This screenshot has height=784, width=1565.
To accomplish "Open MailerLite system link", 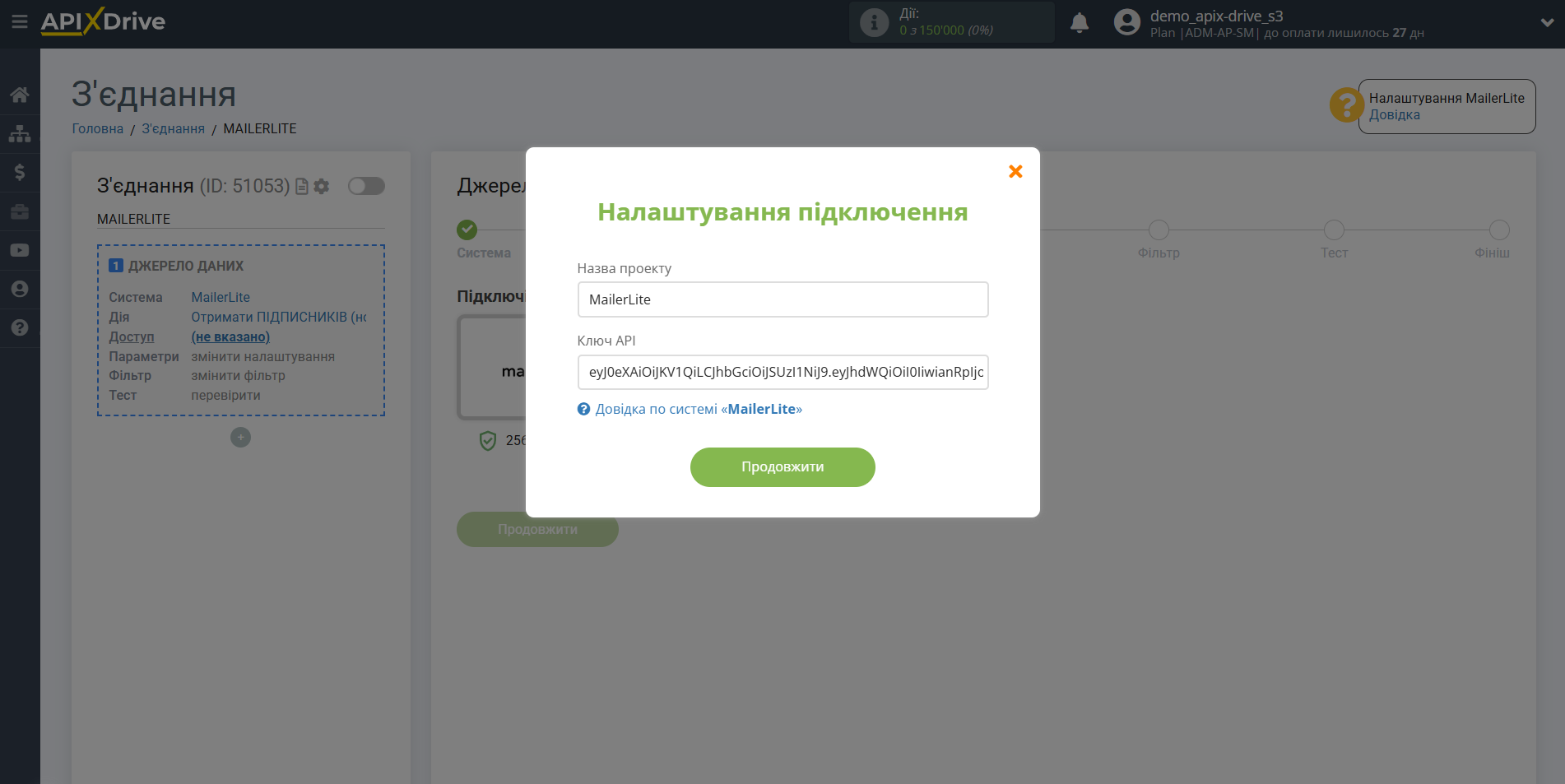I will pyautogui.click(x=221, y=297).
